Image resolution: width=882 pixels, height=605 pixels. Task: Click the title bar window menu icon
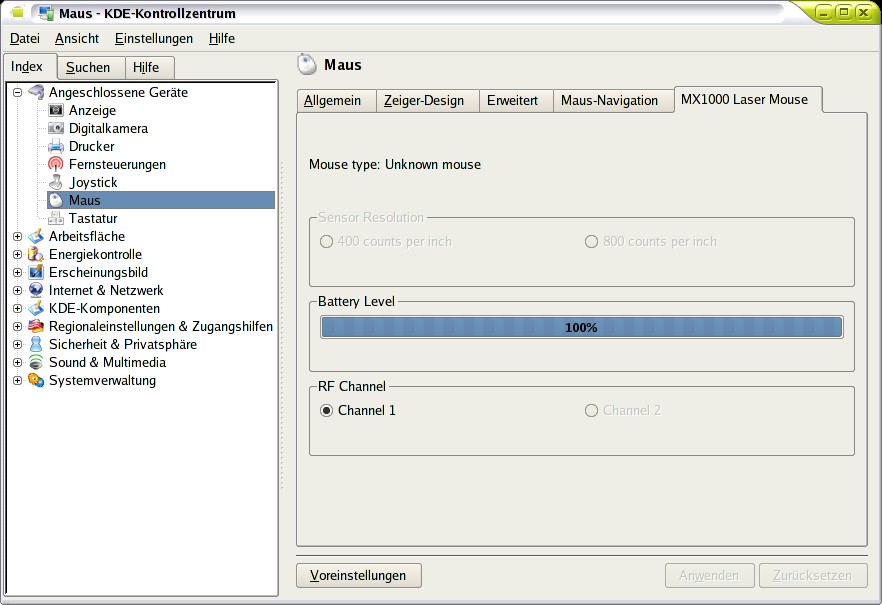coord(17,12)
